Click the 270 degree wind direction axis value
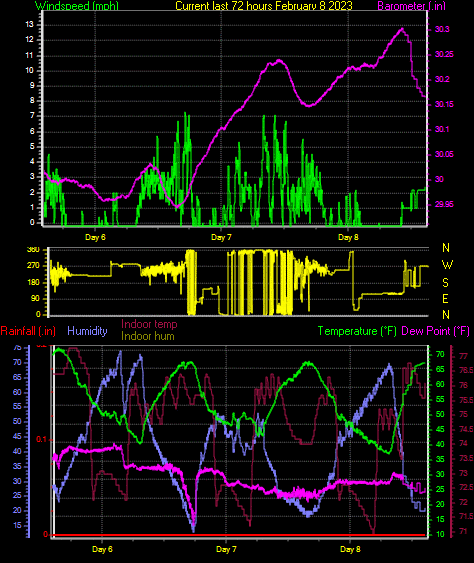This screenshot has height=563, width=474. 33,266
